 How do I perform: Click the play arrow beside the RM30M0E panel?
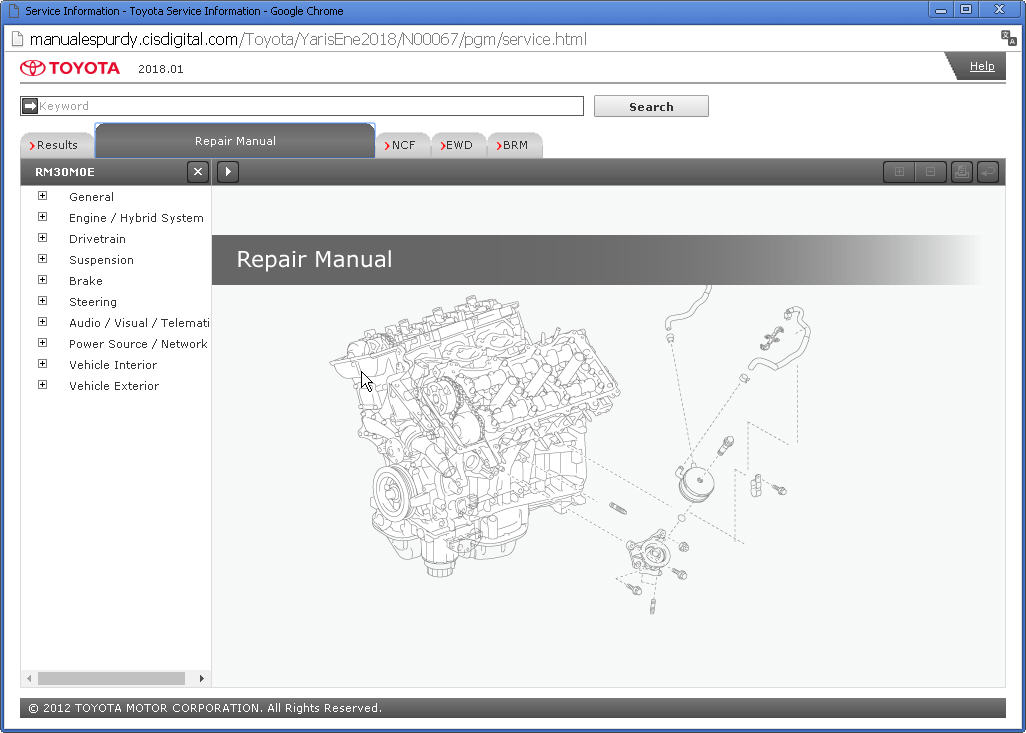tap(228, 172)
